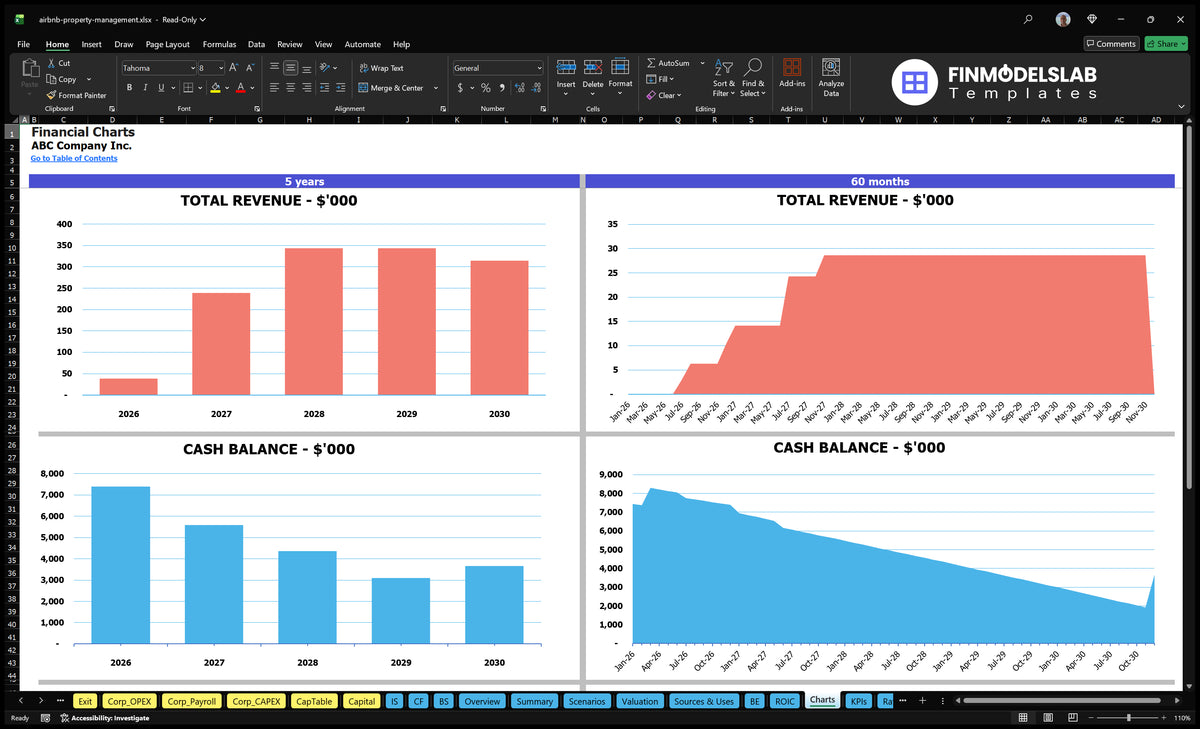
Task: Click the zoom slider in status bar
Action: [1129, 718]
